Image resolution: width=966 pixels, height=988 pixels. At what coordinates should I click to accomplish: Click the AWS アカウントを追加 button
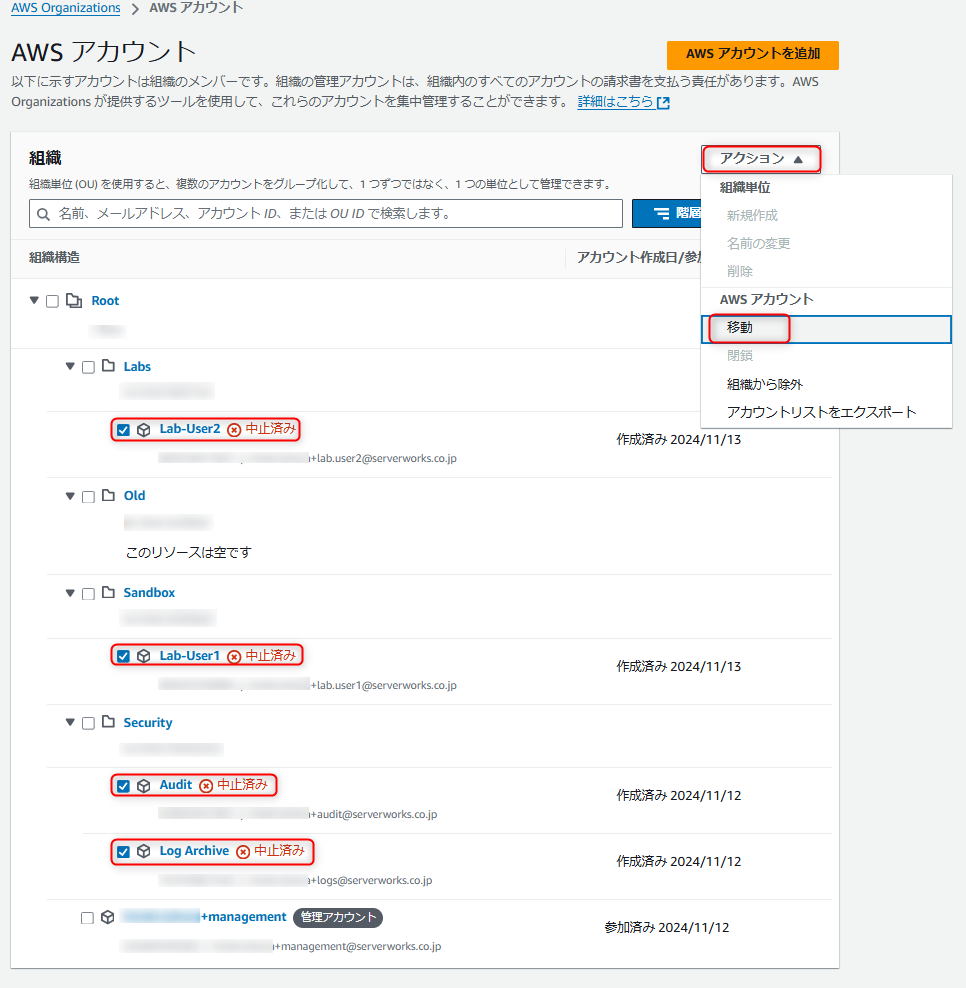[x=752, y=55]
